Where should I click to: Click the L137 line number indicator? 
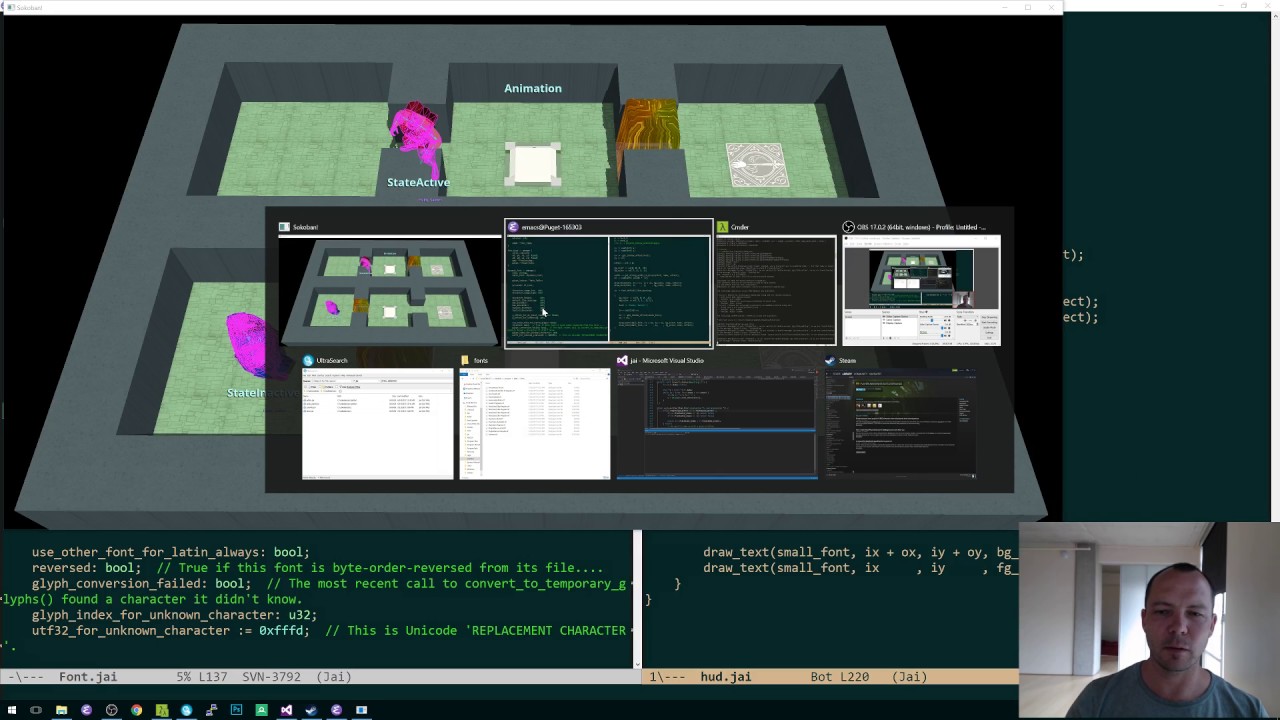(212, 677)
